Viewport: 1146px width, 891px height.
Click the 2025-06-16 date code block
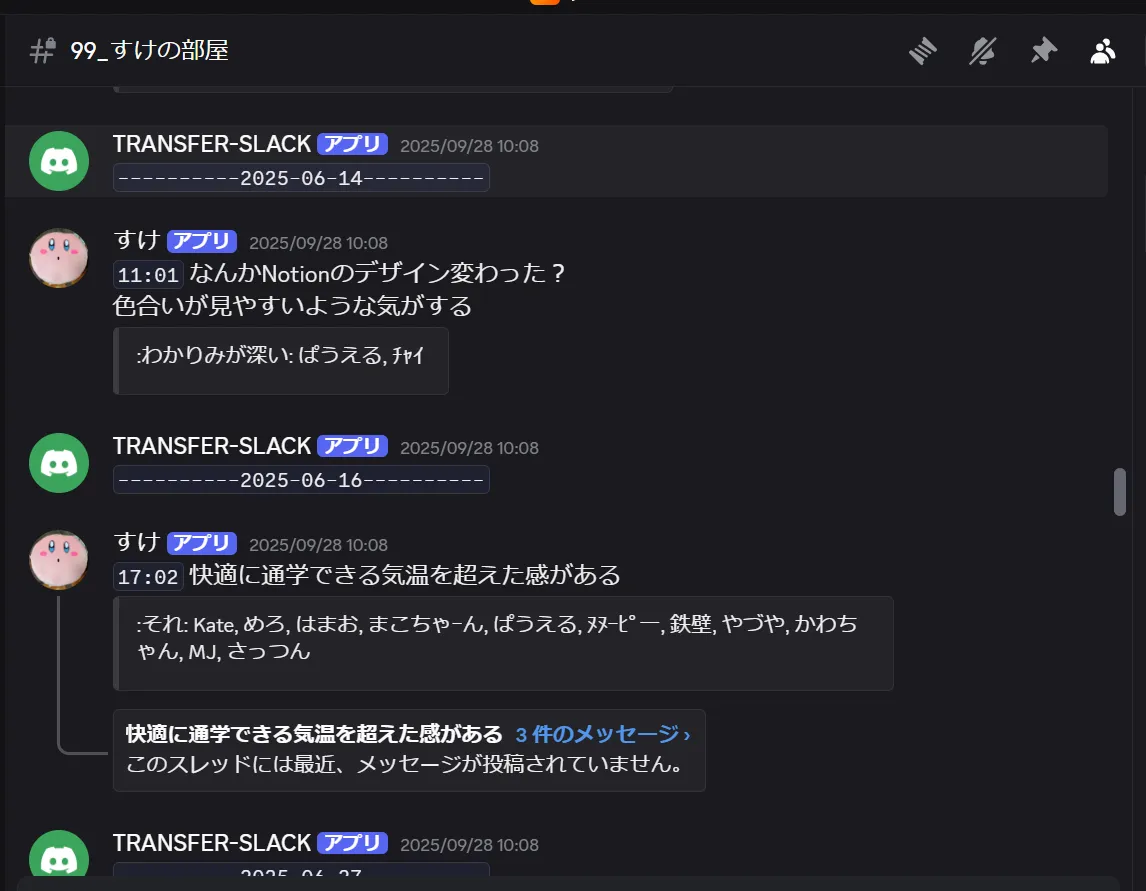pos(301,480)
